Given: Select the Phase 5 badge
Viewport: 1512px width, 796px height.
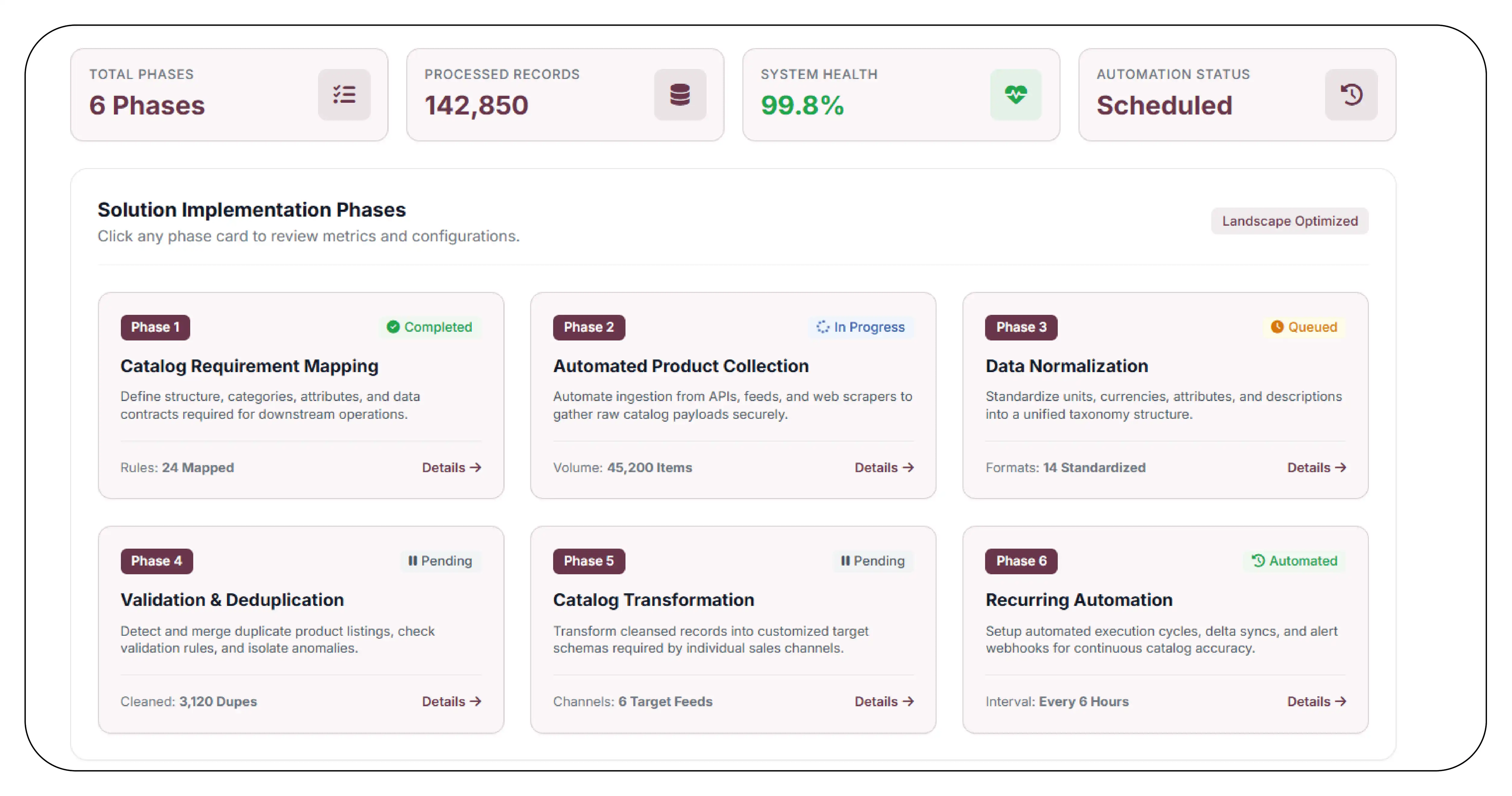Looking at the screenshot, I should pyautogui.click(x=589, y=561).
